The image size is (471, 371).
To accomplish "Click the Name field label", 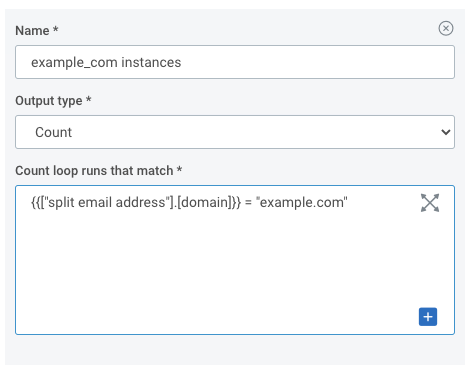I will point(32,31).
